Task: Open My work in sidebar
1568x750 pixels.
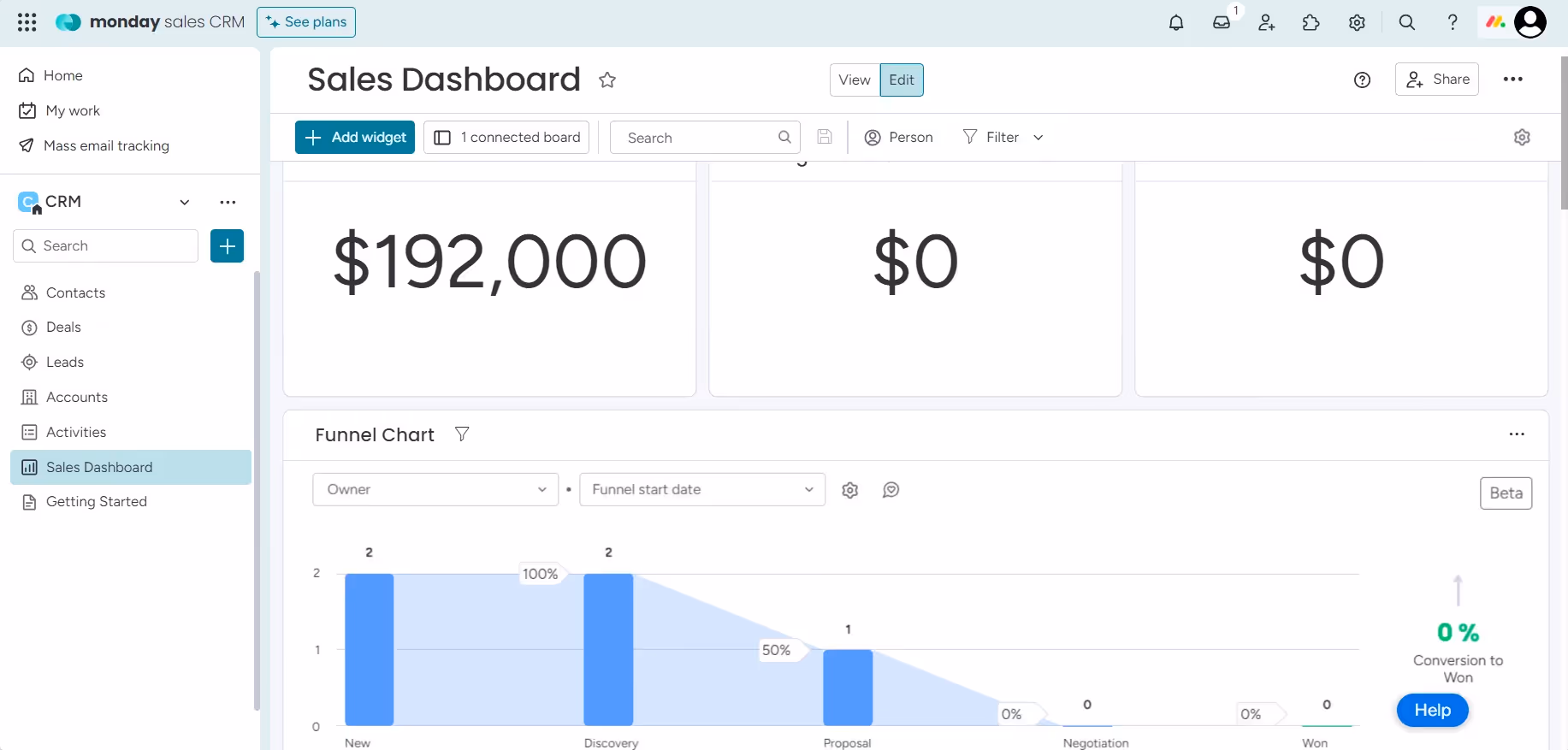Action: (60, 110)
